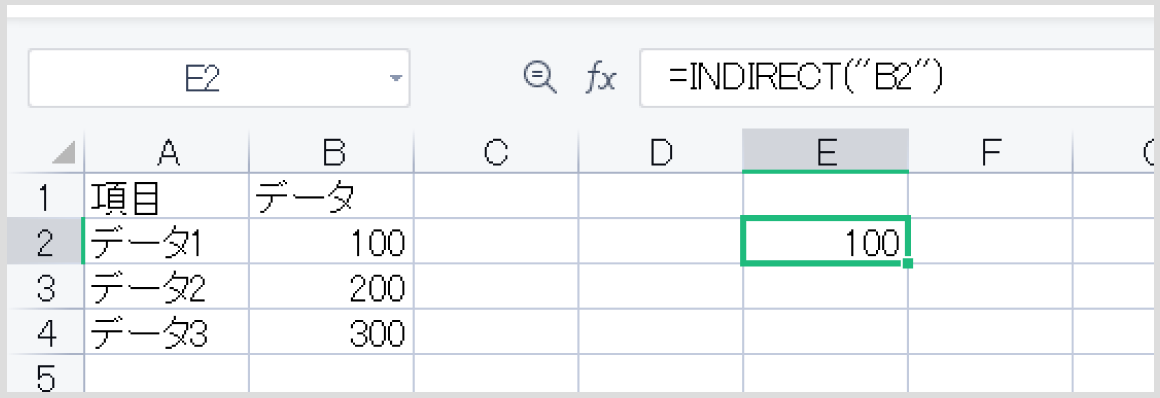Click the Name Box showing E2

click(x=219, y=78)
